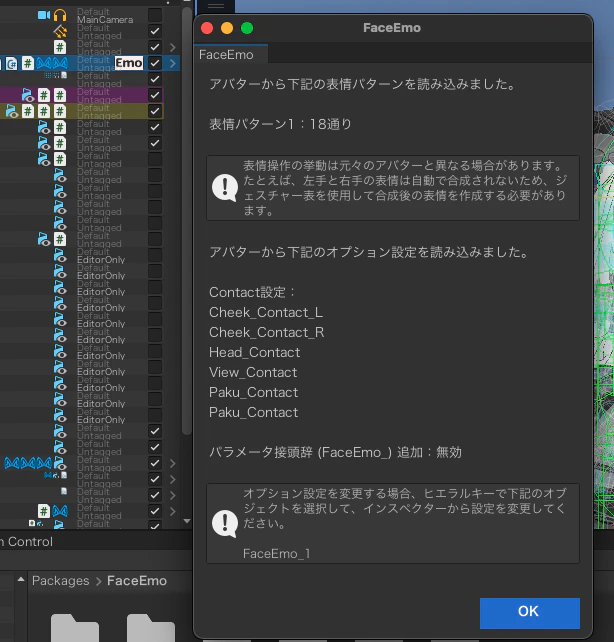Open the Version Control tab ending in 'Control'
Screen dimensions: 614x642
click(27, 541)
